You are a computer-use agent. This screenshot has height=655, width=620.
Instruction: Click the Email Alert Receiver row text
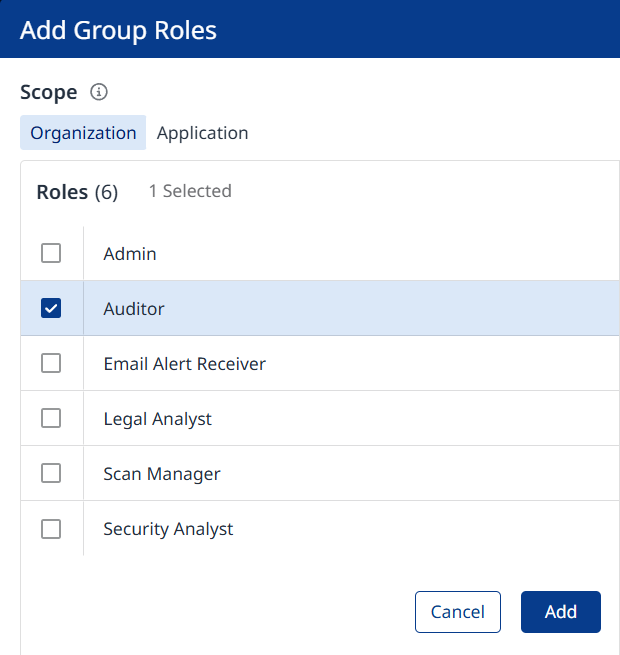pyautogui.click(x=184, y=364)
